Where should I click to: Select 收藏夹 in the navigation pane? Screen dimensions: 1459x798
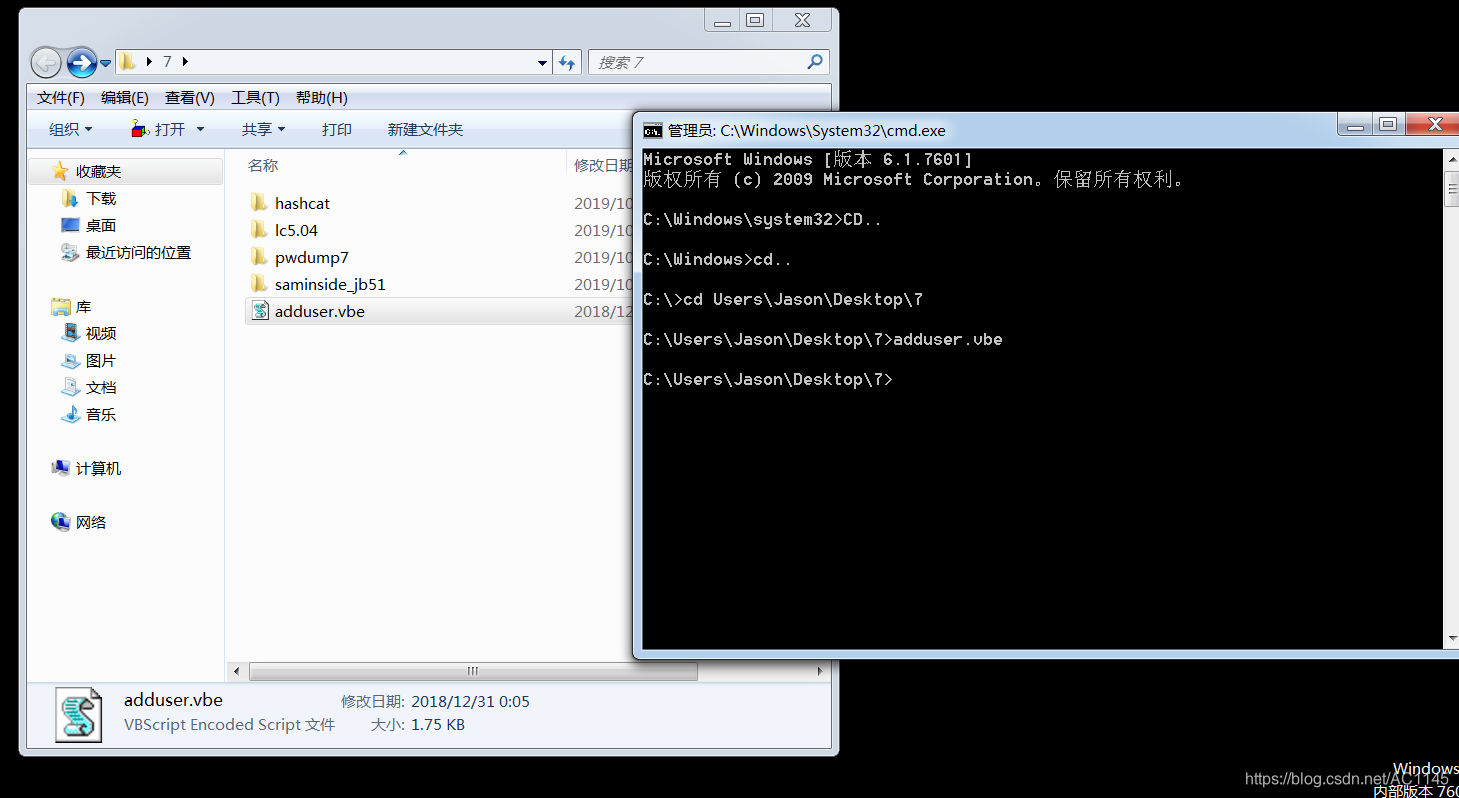(98, 172)
